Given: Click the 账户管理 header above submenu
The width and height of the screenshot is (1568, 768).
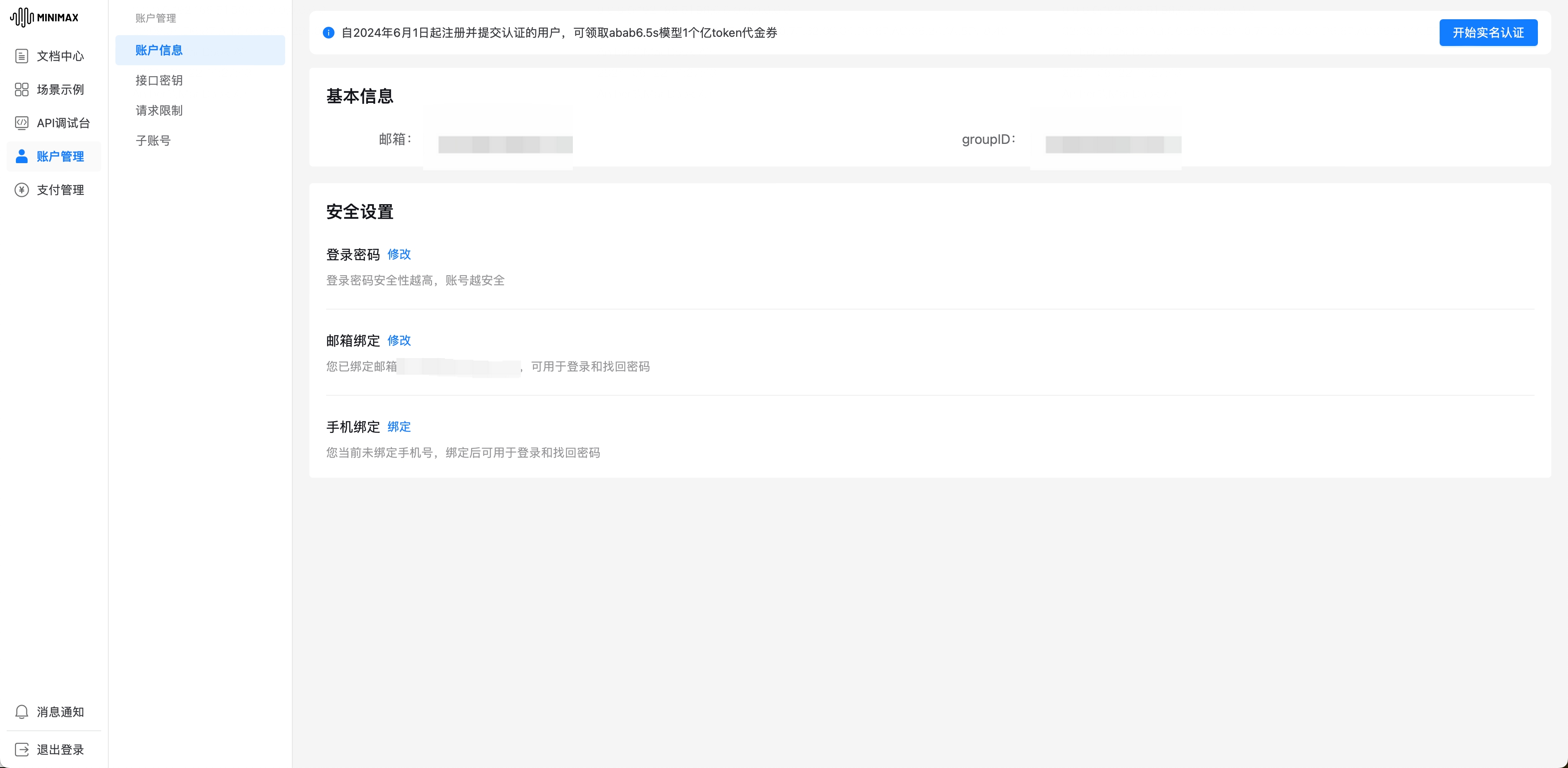Looking at the screenshot, I should 156,18.
